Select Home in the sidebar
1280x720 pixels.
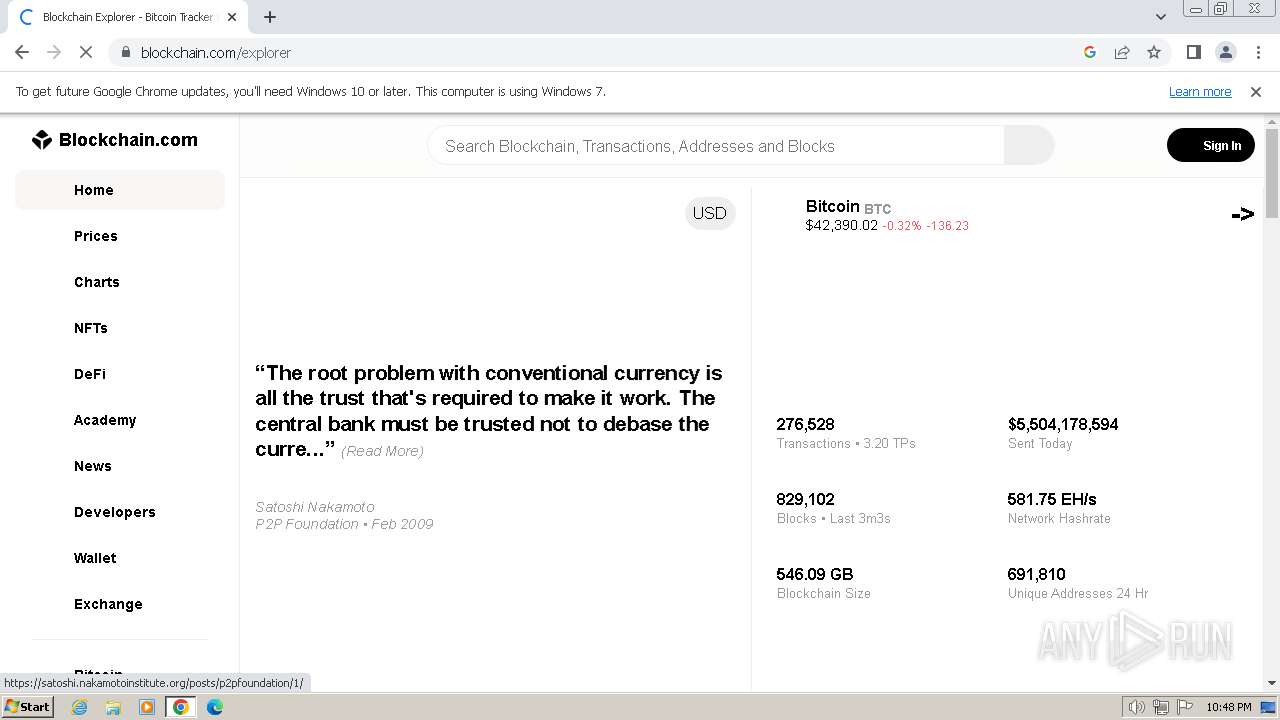click(x=120, y=190)
